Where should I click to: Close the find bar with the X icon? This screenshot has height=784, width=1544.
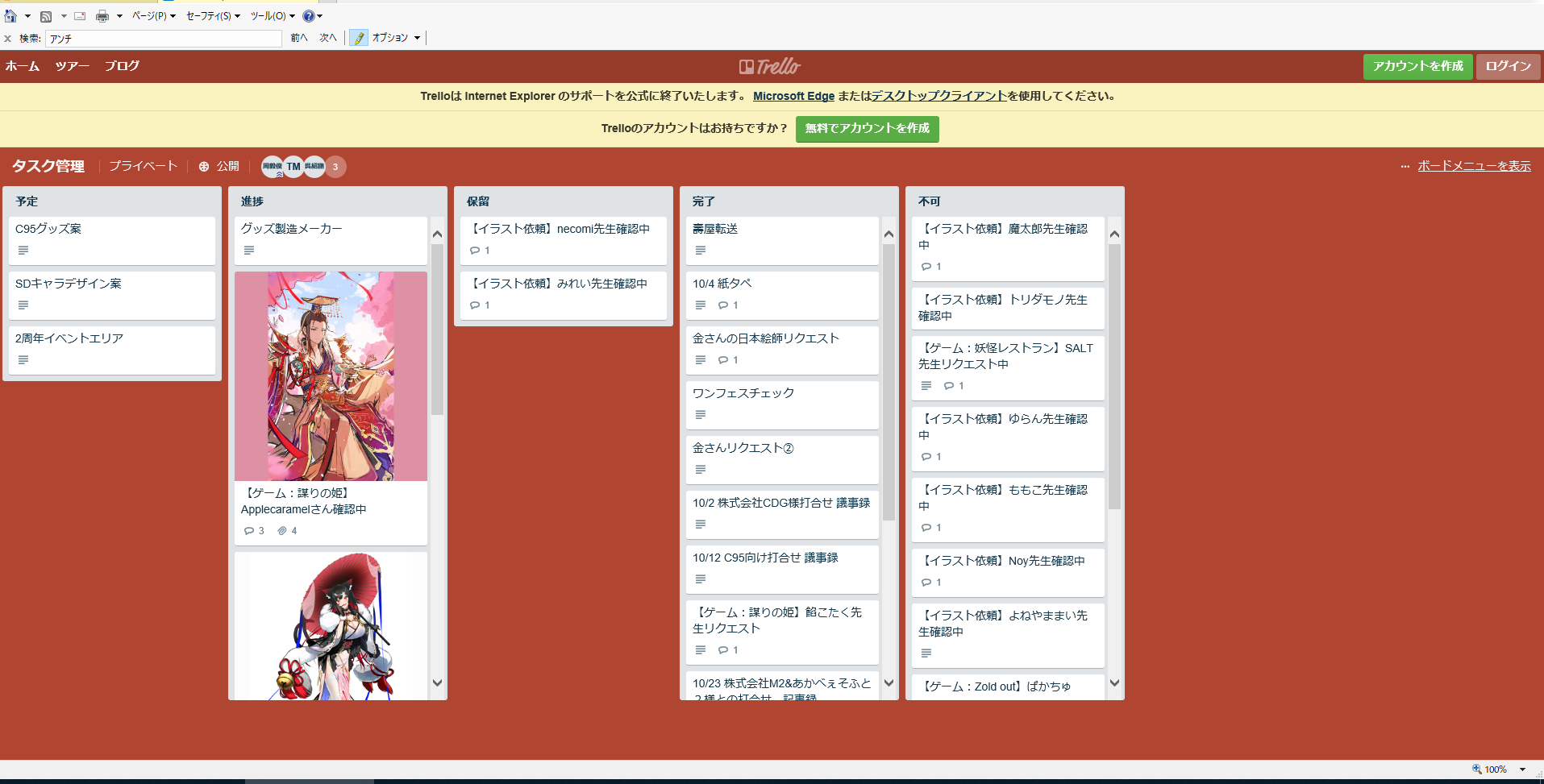pyautogui.click(x=8, y=38)
